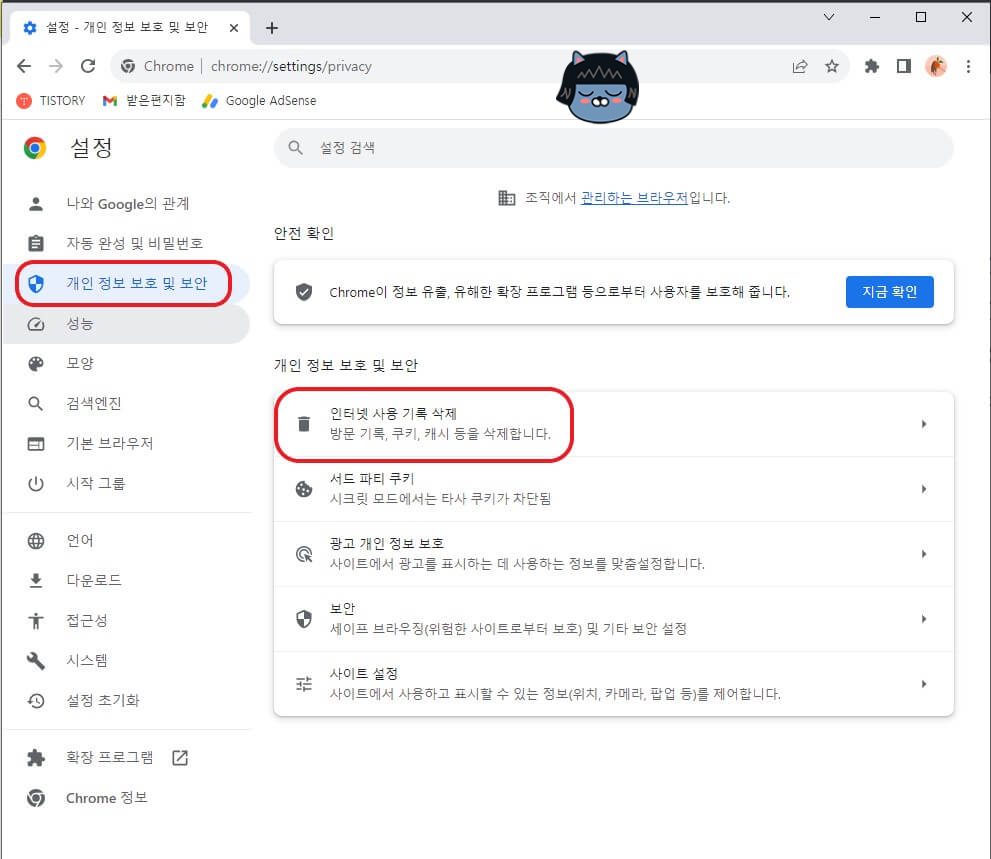Open the Extensions puzzle icon
The height and width of the screenshot is (859, 991).
(x=871, y=66)
